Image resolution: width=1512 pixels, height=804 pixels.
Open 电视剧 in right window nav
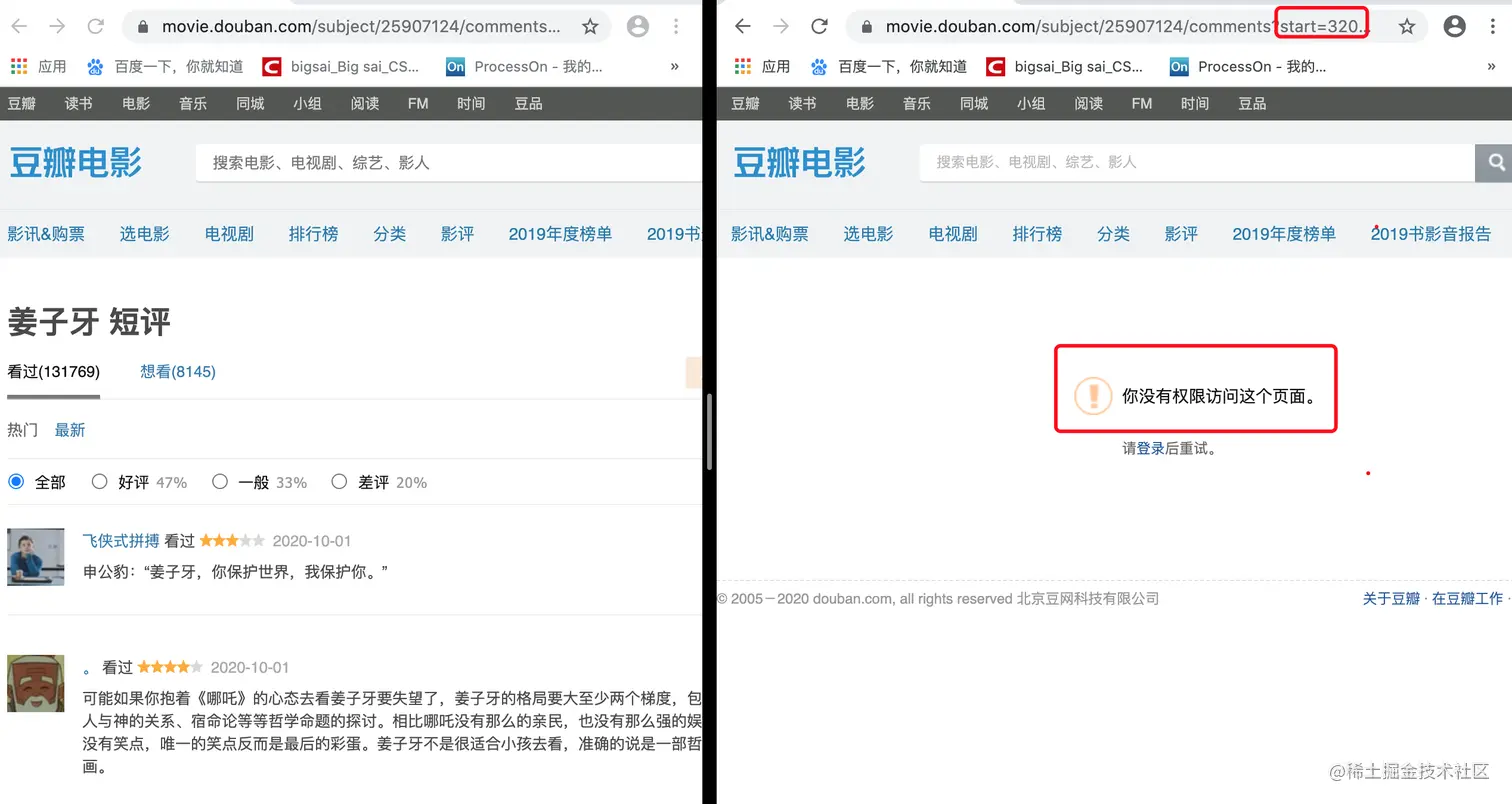[953, 234]
